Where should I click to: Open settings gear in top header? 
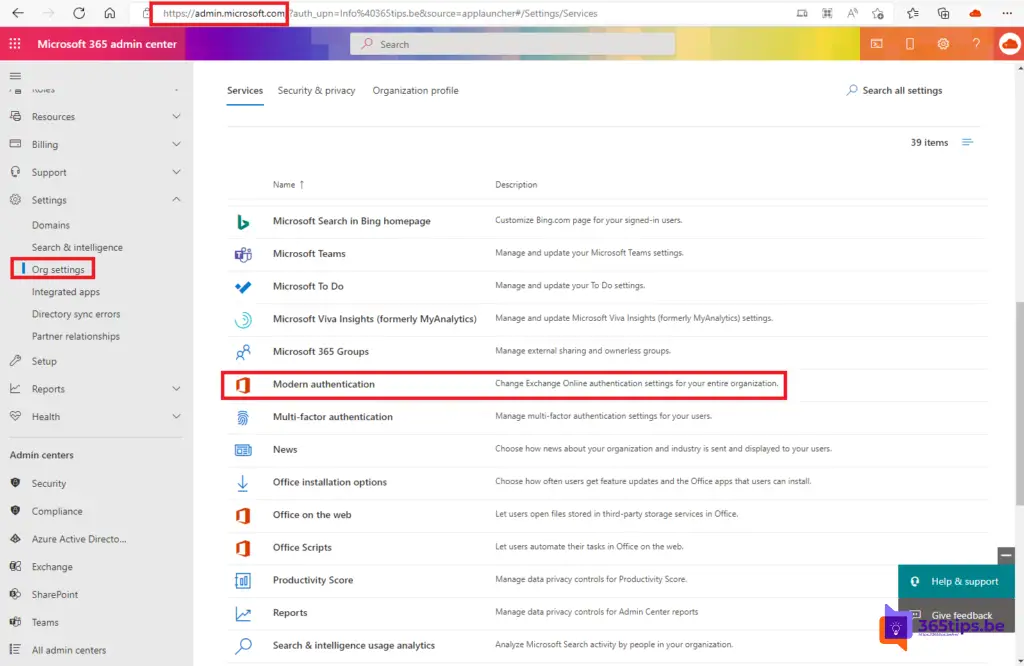(x=943, y=44)
